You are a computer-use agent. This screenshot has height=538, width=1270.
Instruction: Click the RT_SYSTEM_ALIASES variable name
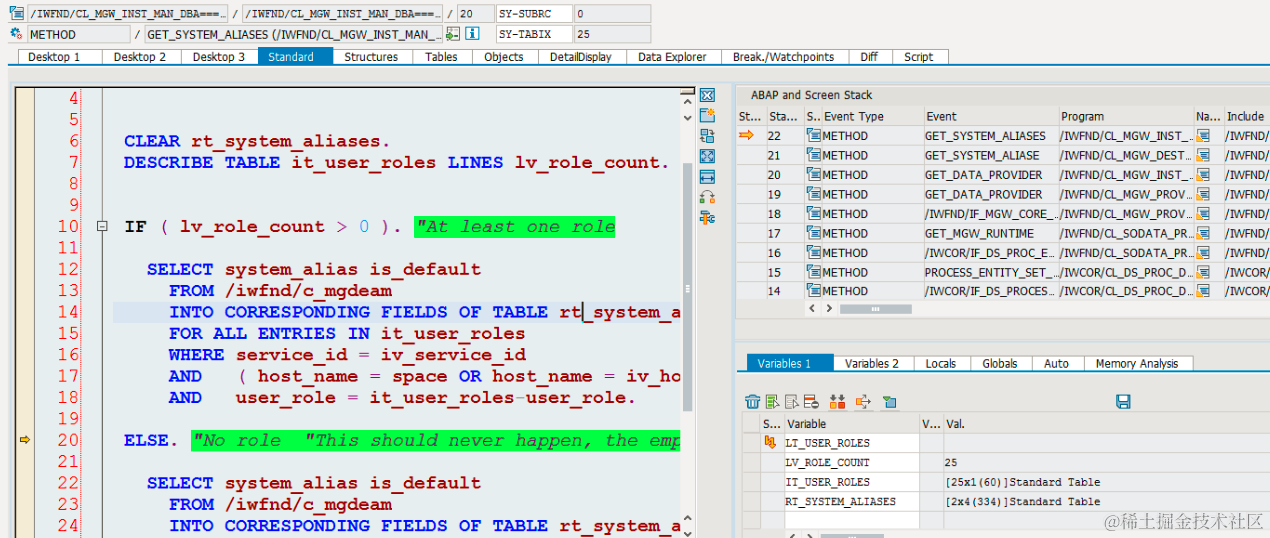[841, 501]
